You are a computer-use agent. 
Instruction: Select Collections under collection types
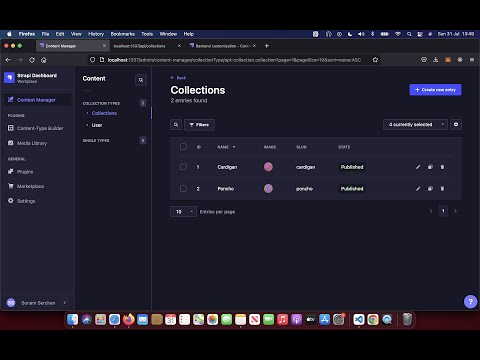104,113
